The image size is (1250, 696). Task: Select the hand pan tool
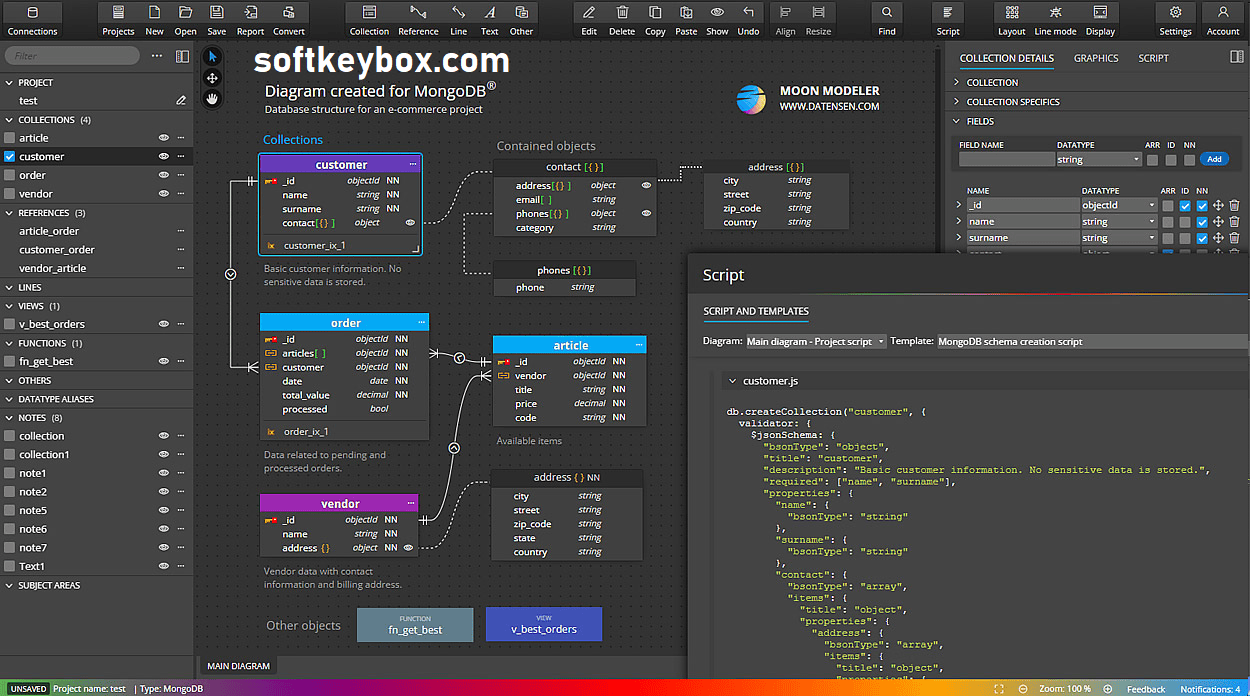pos(212,98)
